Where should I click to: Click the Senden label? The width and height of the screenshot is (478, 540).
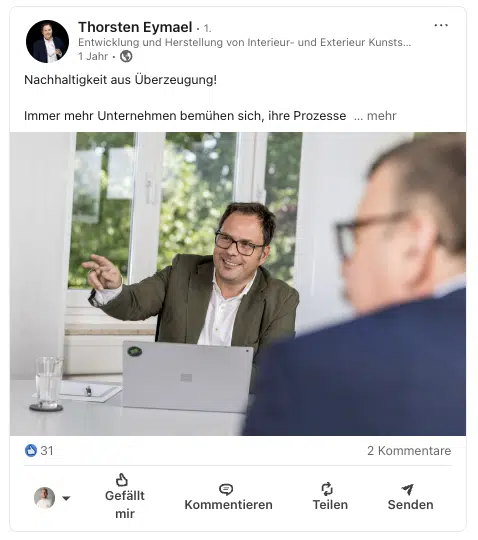(x=411, y=505)
